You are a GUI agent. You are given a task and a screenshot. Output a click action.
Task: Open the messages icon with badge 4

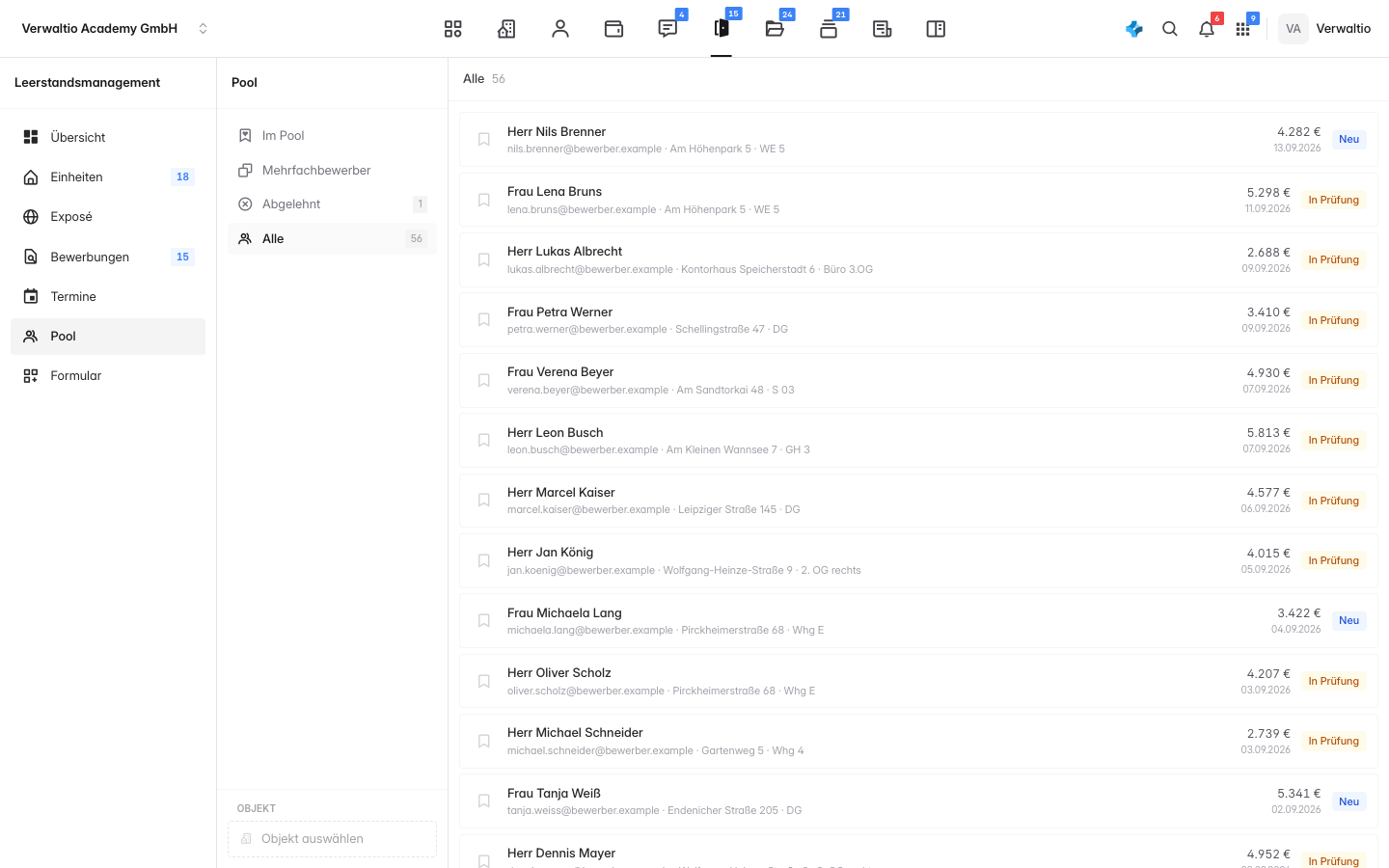667,29
